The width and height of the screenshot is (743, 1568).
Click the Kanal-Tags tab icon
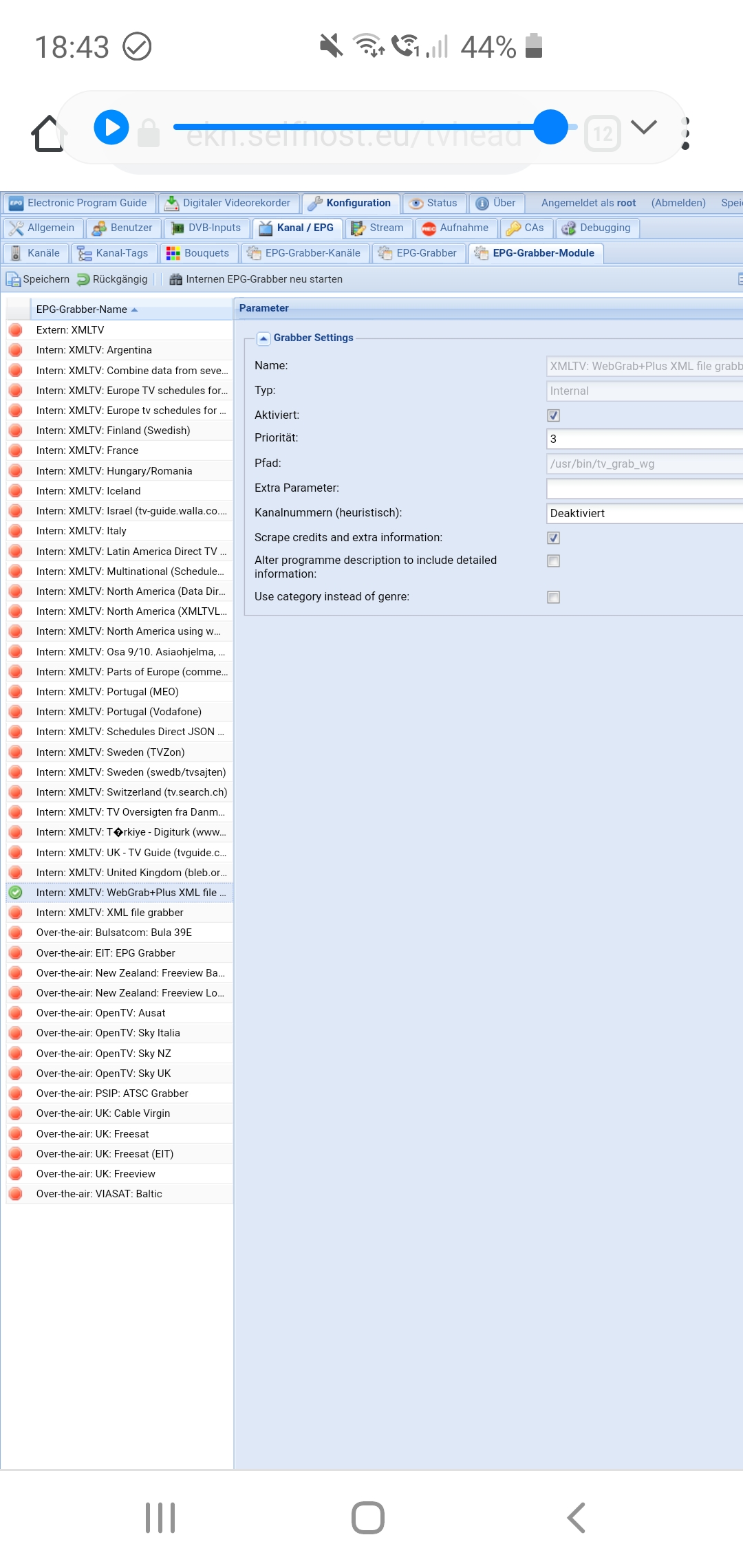(x=85, y=254)
